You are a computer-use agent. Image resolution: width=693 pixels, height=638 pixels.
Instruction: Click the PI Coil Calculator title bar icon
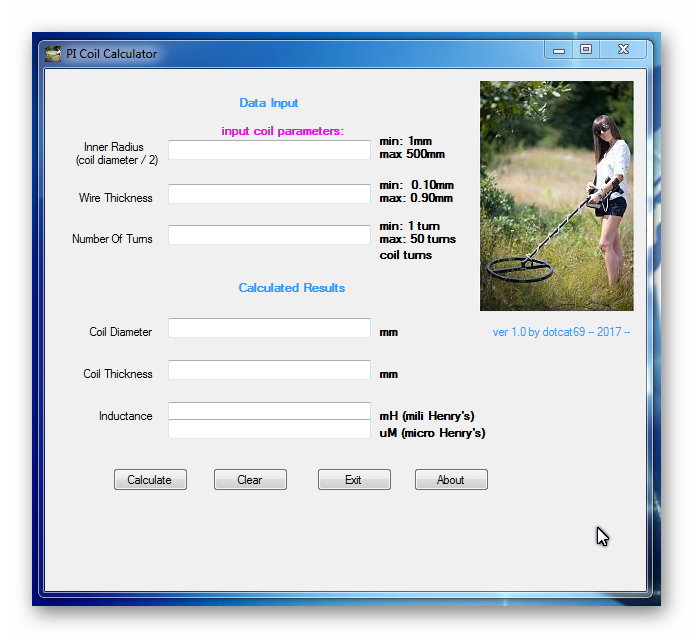[x=53, y=54]
